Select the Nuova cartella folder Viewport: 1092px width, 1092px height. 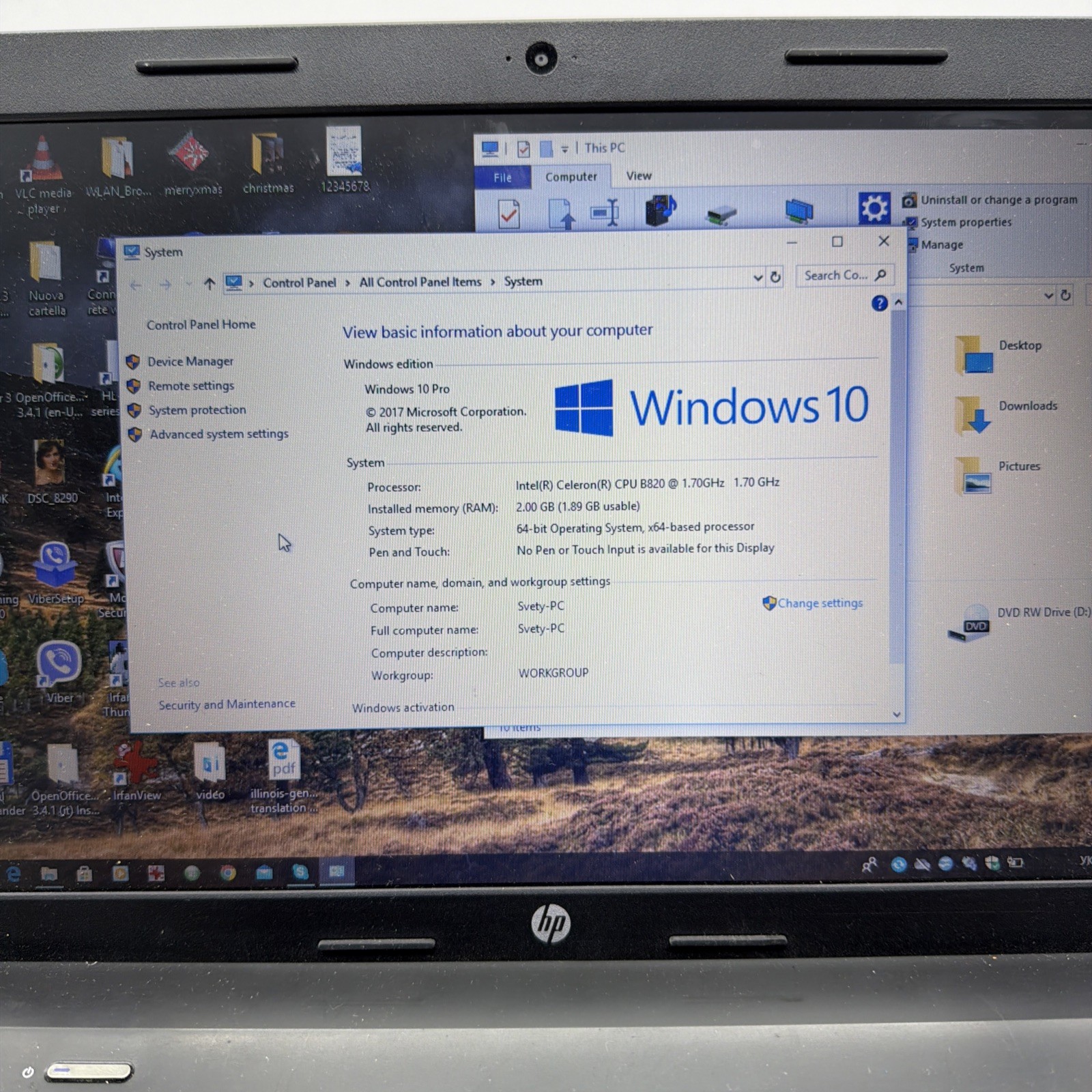pyautogui.click(x=46, y=278)
